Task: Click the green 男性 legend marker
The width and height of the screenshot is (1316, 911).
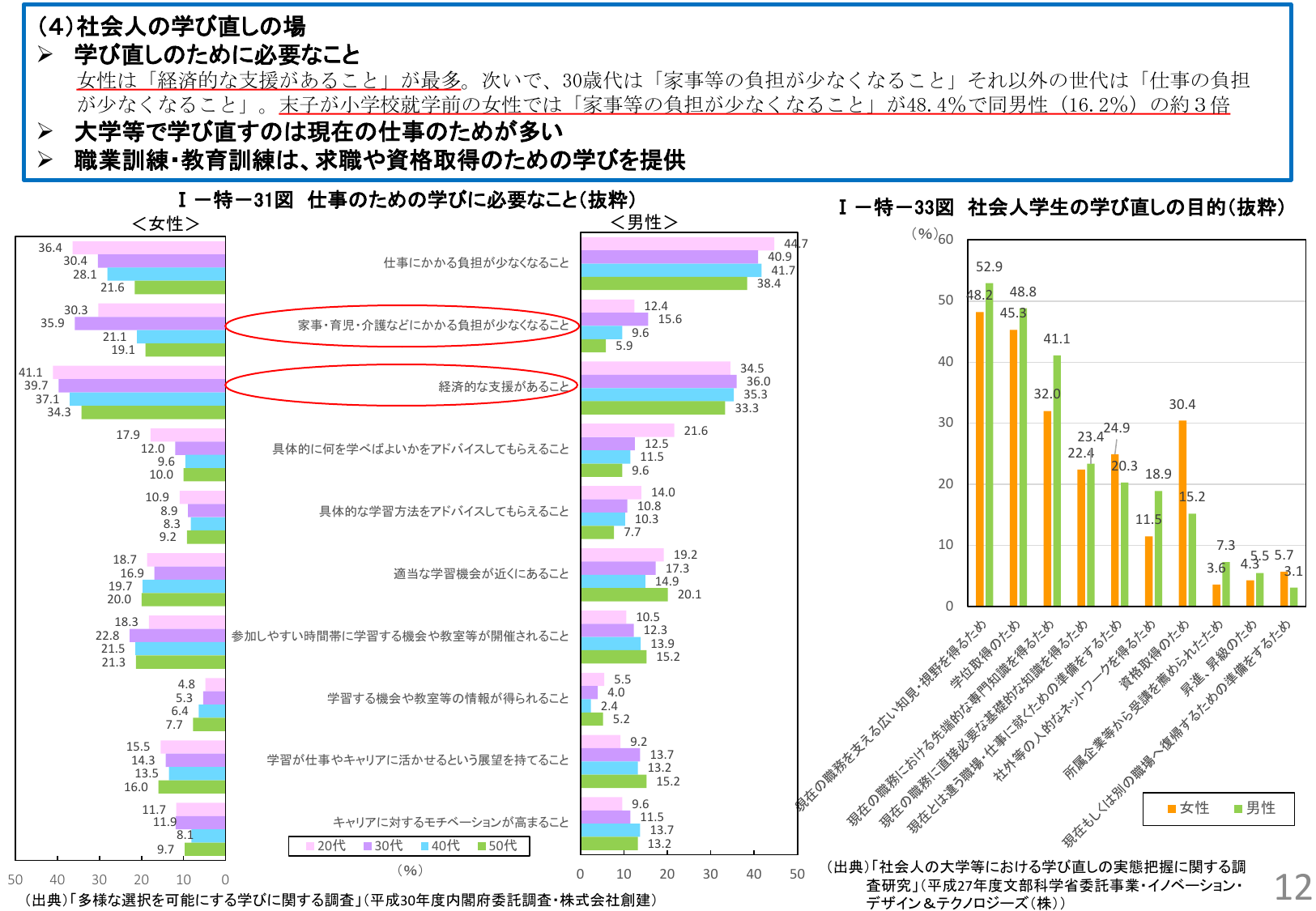Action: 1237,809
